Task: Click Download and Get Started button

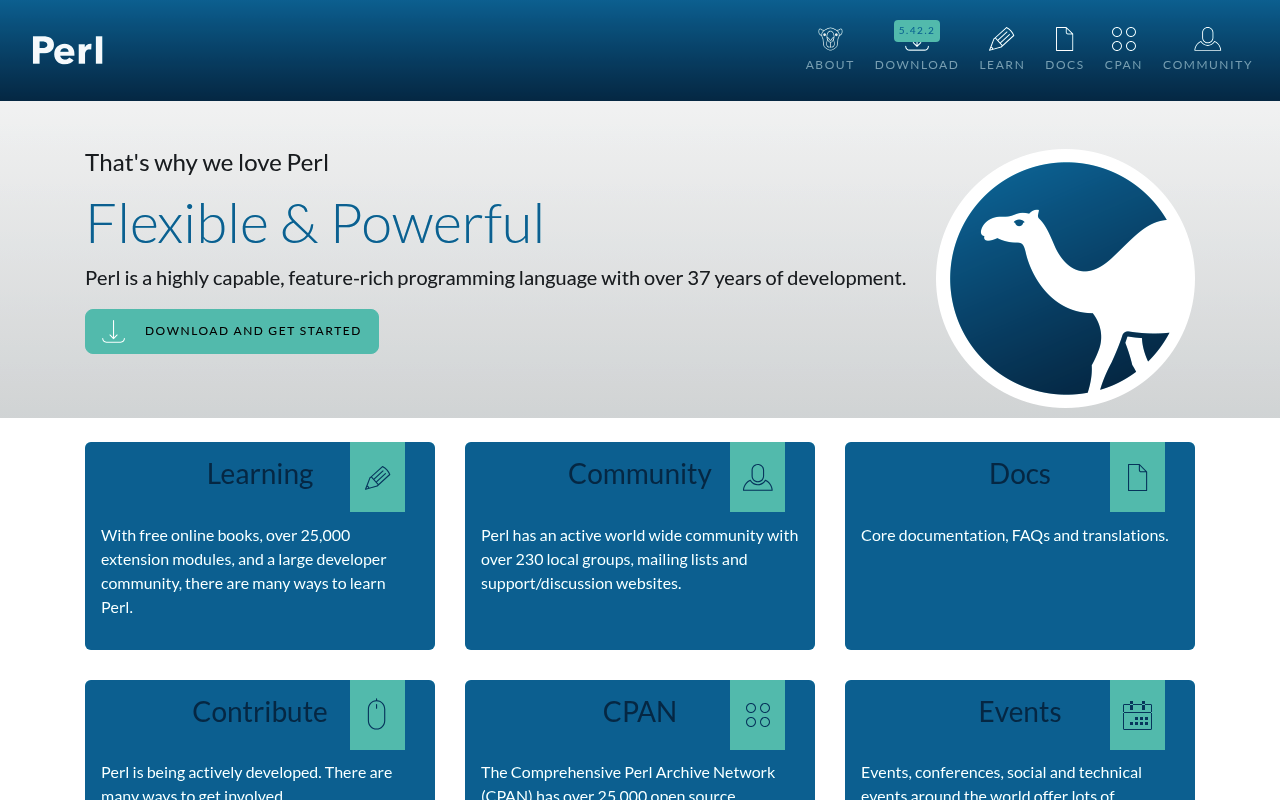Action: (232, 331)
